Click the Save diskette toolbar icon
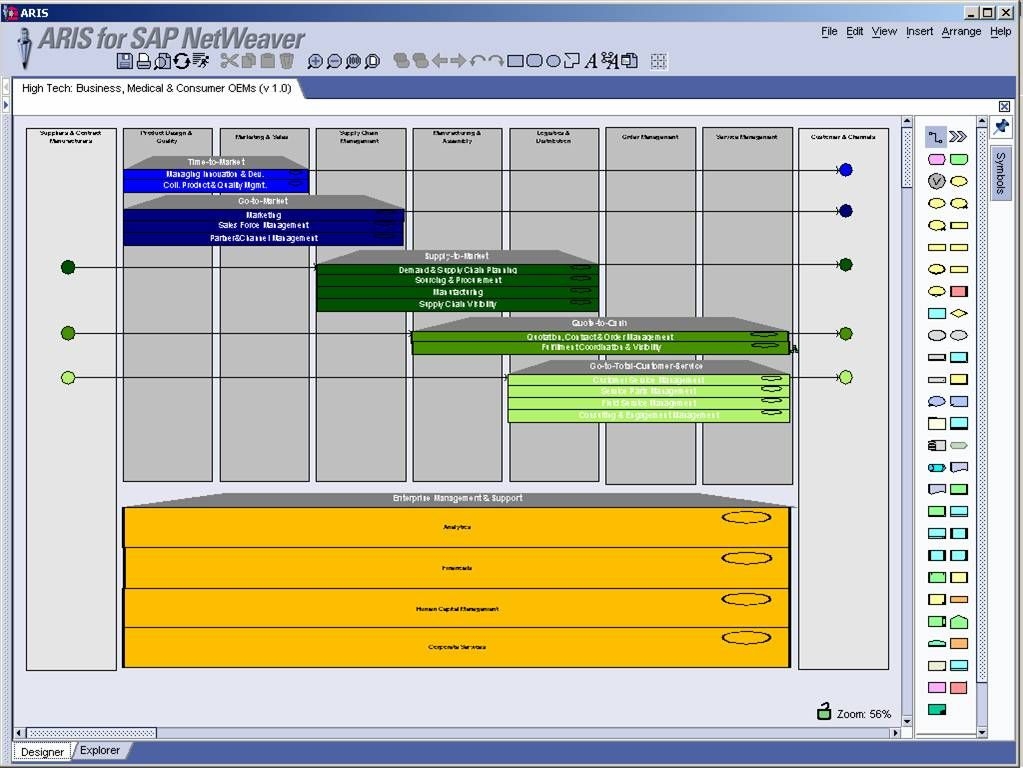The height and width of the screenshot is (768, 1023). point(125,61)
